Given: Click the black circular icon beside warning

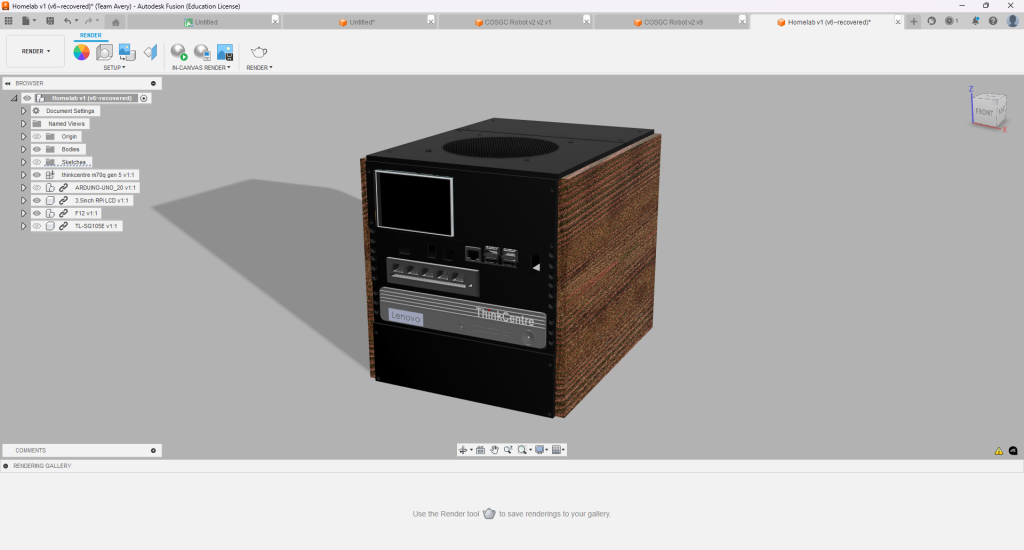Looking at the screenshot, I should [1013, 451].
